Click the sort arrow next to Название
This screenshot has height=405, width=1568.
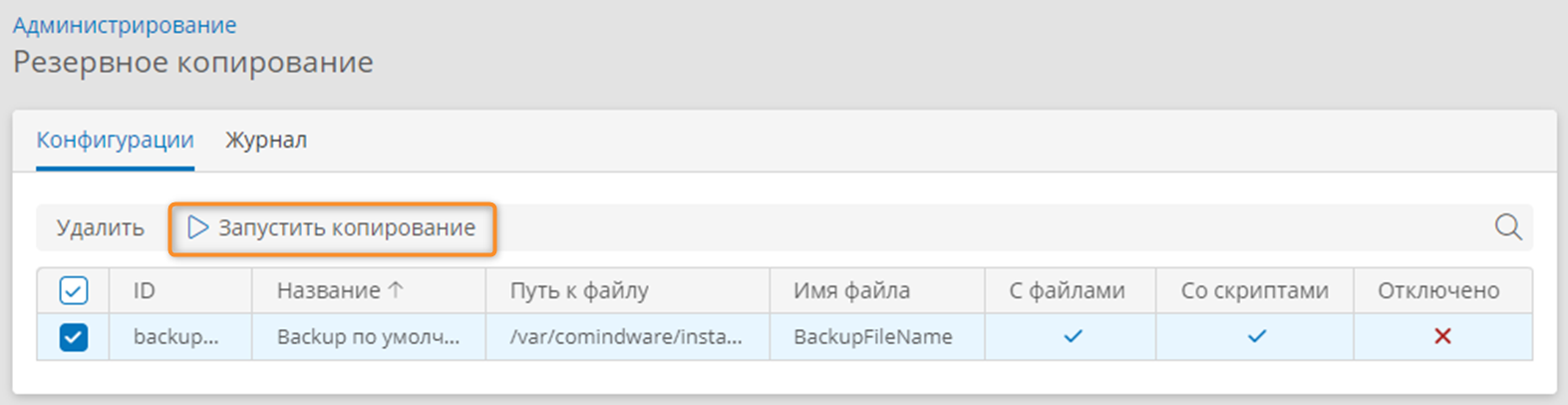[x=396, y=290]
